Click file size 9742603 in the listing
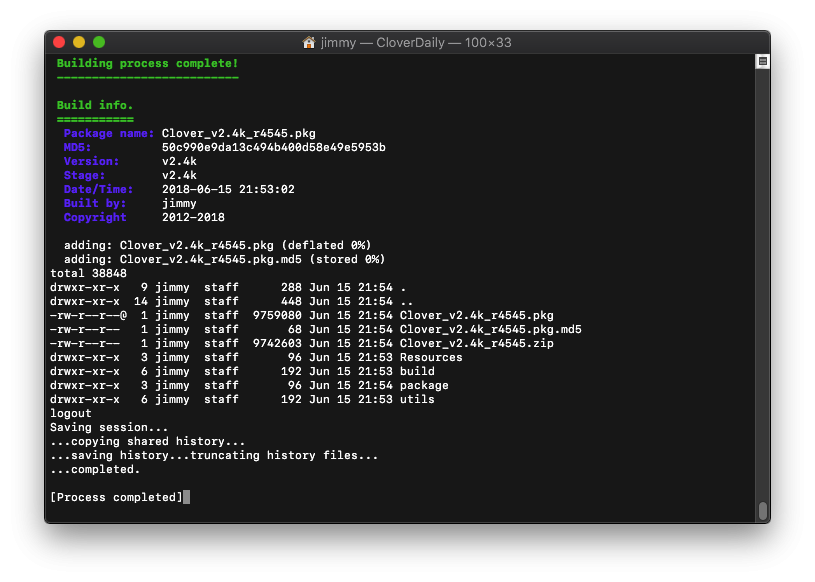This screenshot has width=815, height=582. [277, 343]
